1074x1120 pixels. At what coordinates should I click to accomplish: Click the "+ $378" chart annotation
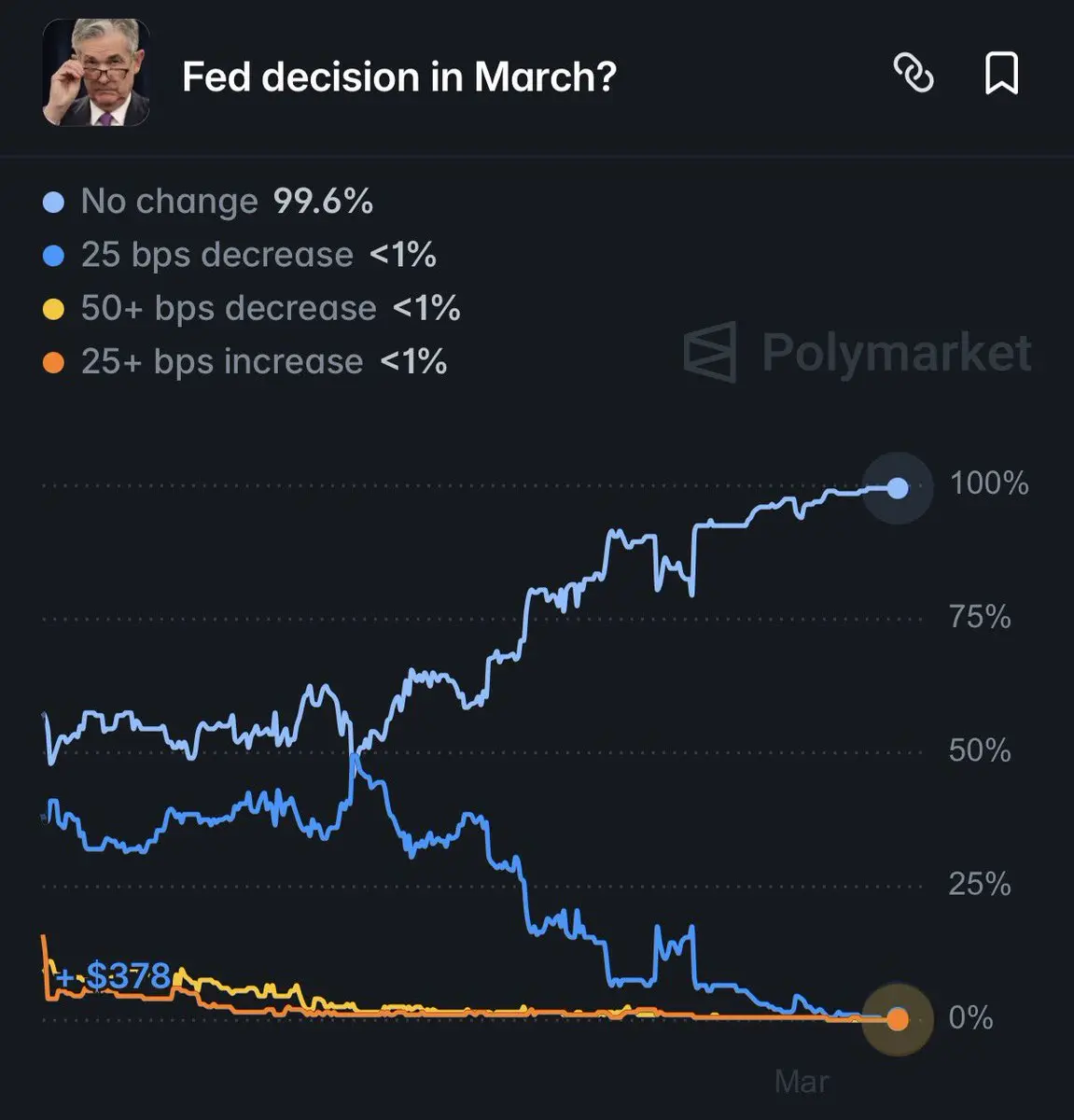(x=113, y=976)
